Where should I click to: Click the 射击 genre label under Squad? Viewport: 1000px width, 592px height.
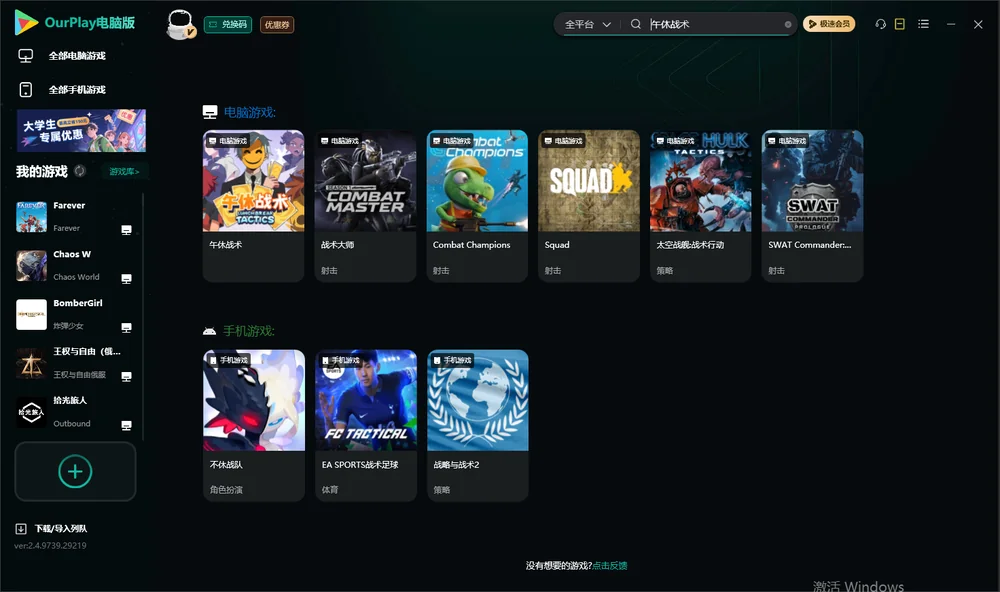(553, 270)
